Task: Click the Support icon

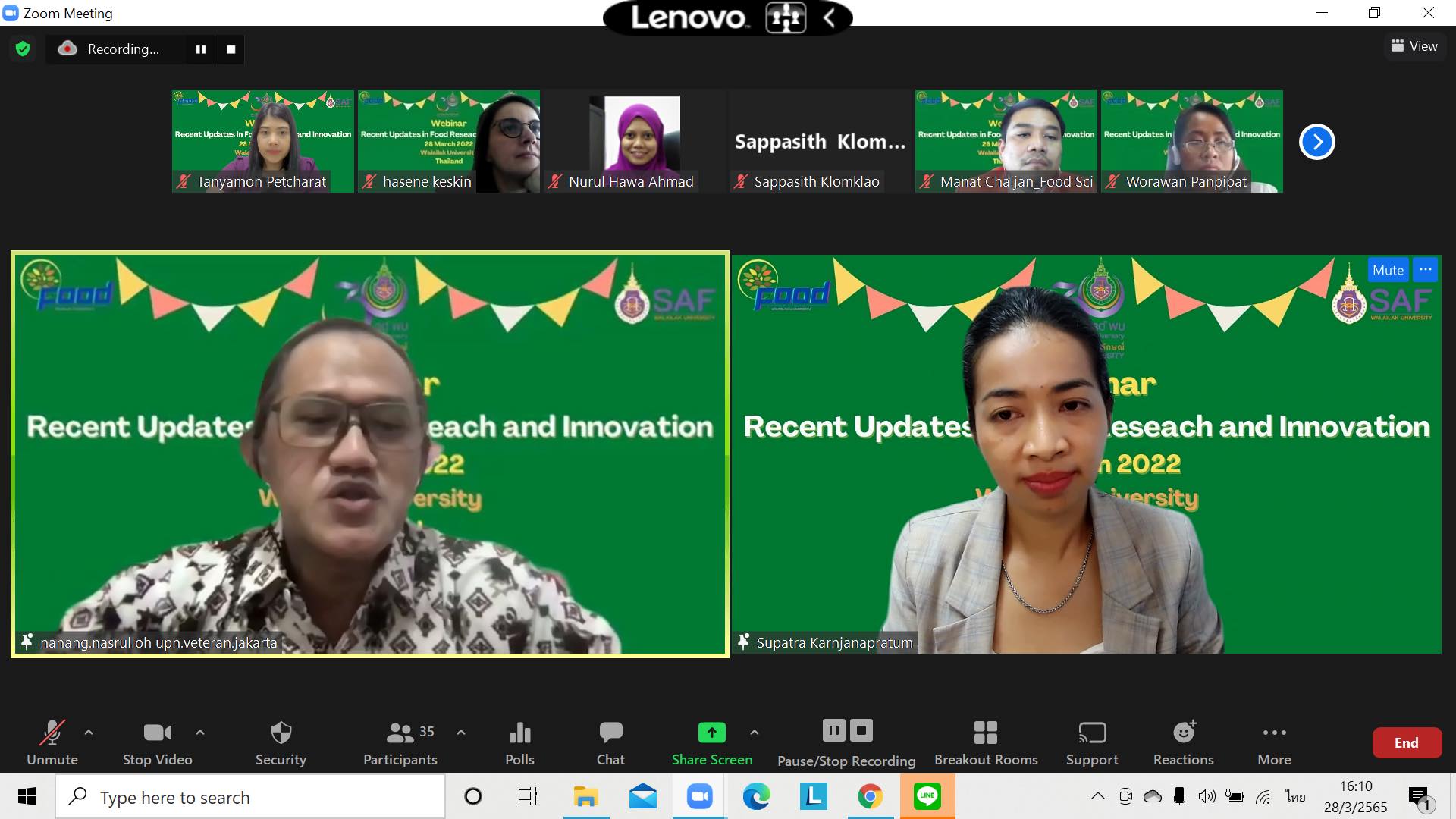Action: 1092,733
